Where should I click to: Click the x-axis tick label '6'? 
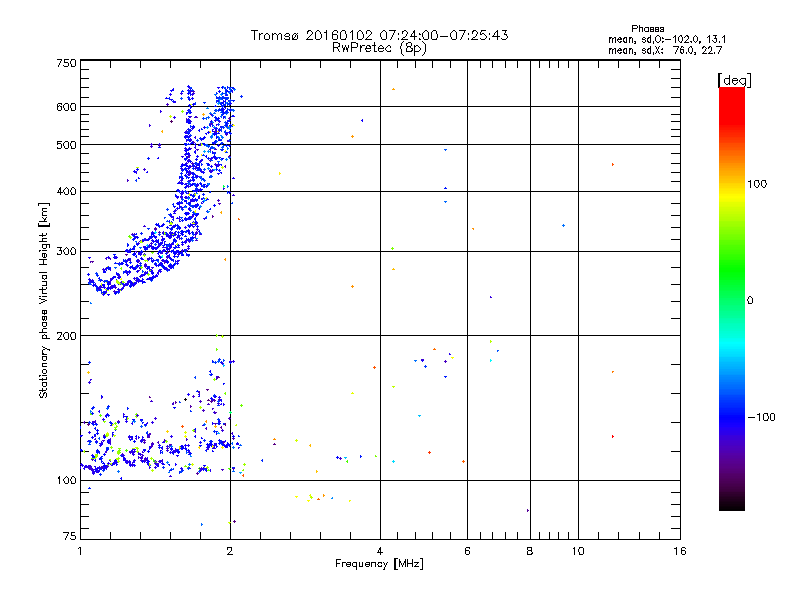[x=467, y=551]
